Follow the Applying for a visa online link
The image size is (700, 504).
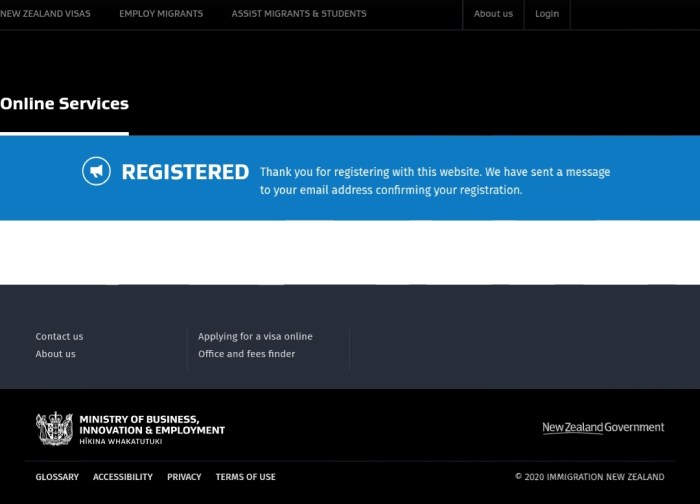tap(255, 337)
